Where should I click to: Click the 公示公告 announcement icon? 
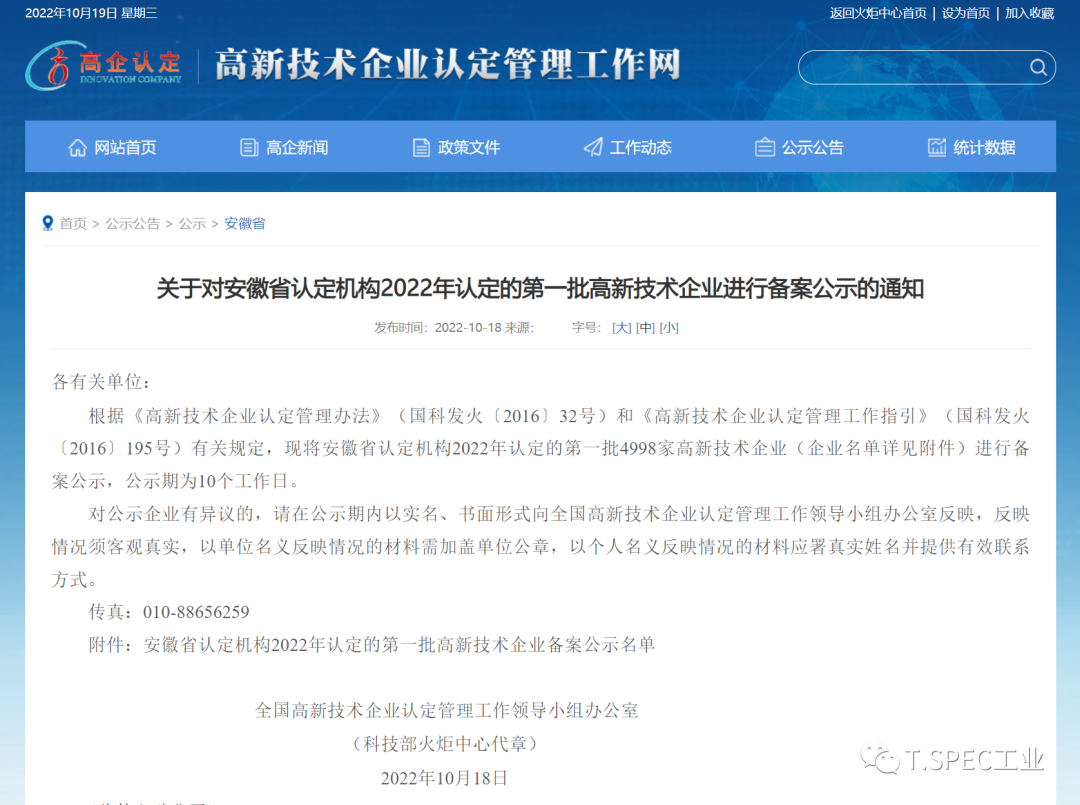click(x=765, y=148)
